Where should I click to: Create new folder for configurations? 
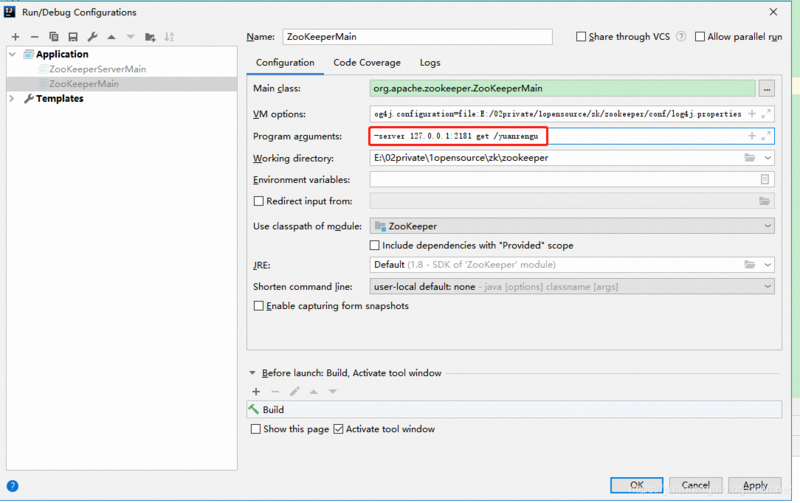pyautogui.click(x=150, y=37)
